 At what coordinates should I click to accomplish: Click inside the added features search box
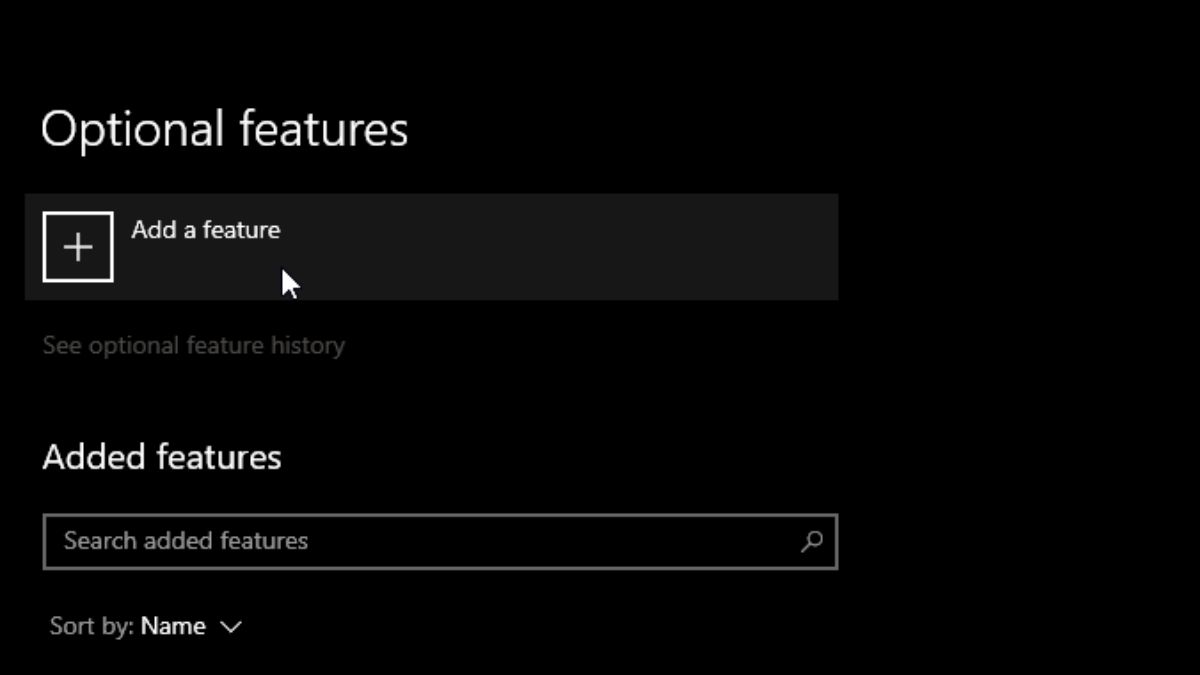point(420,541)
